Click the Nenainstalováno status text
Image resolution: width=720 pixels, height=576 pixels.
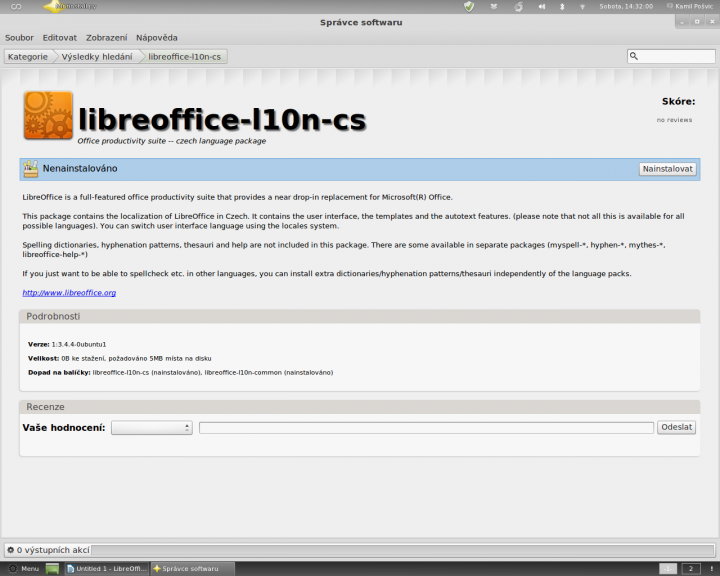coord(80,169)
